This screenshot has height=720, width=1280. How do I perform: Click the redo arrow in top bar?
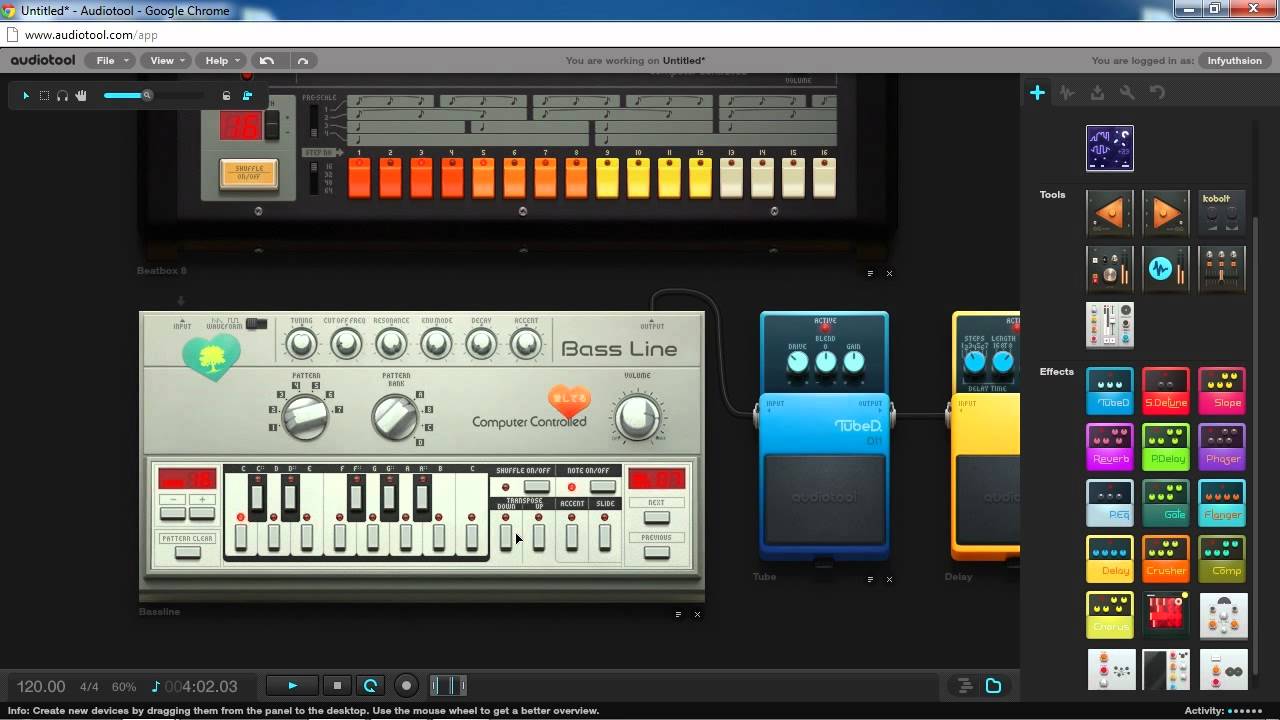[x=303, y=60]
